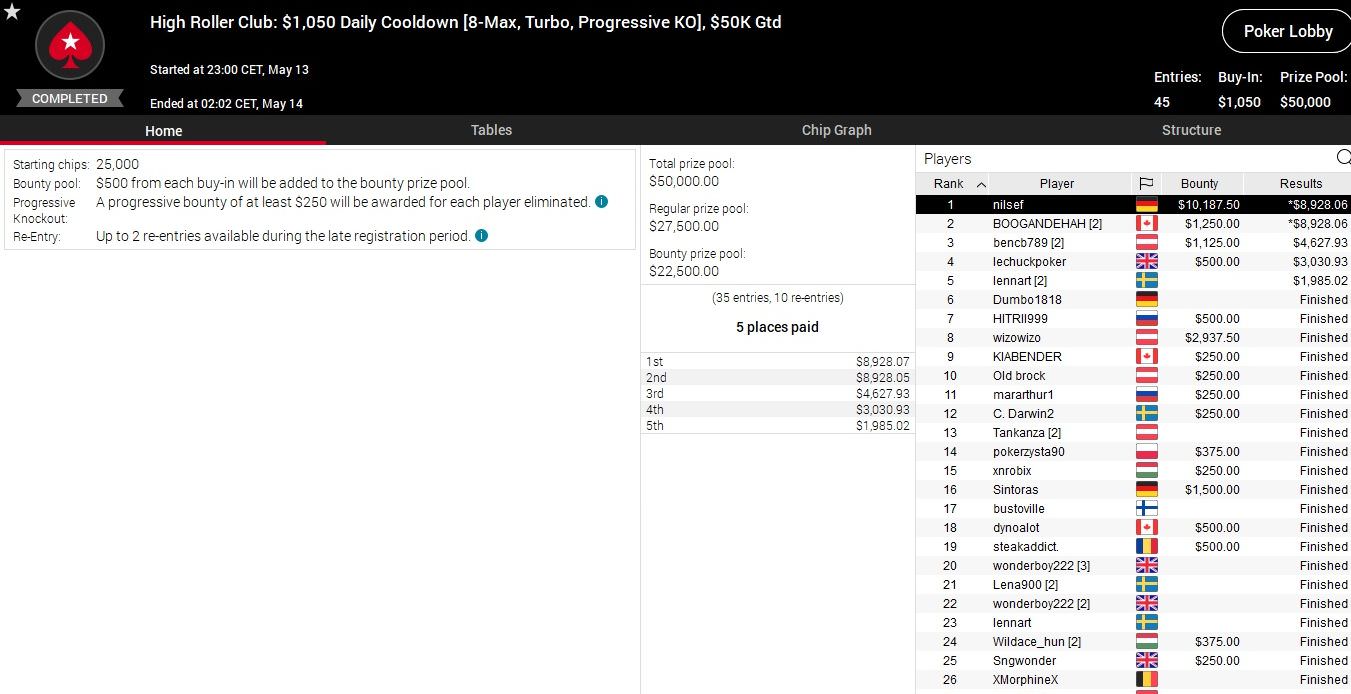The image size is (1351, 694).
Task: Sort by the Player column header
Action: pyautogui.click(x=1056, y=184)
